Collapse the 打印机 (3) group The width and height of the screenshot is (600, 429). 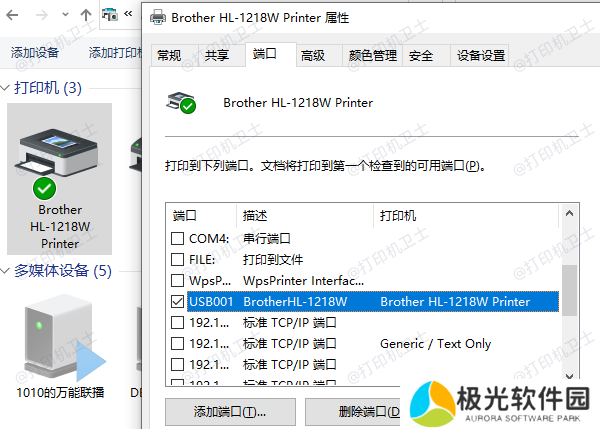(x=5, y=88)
